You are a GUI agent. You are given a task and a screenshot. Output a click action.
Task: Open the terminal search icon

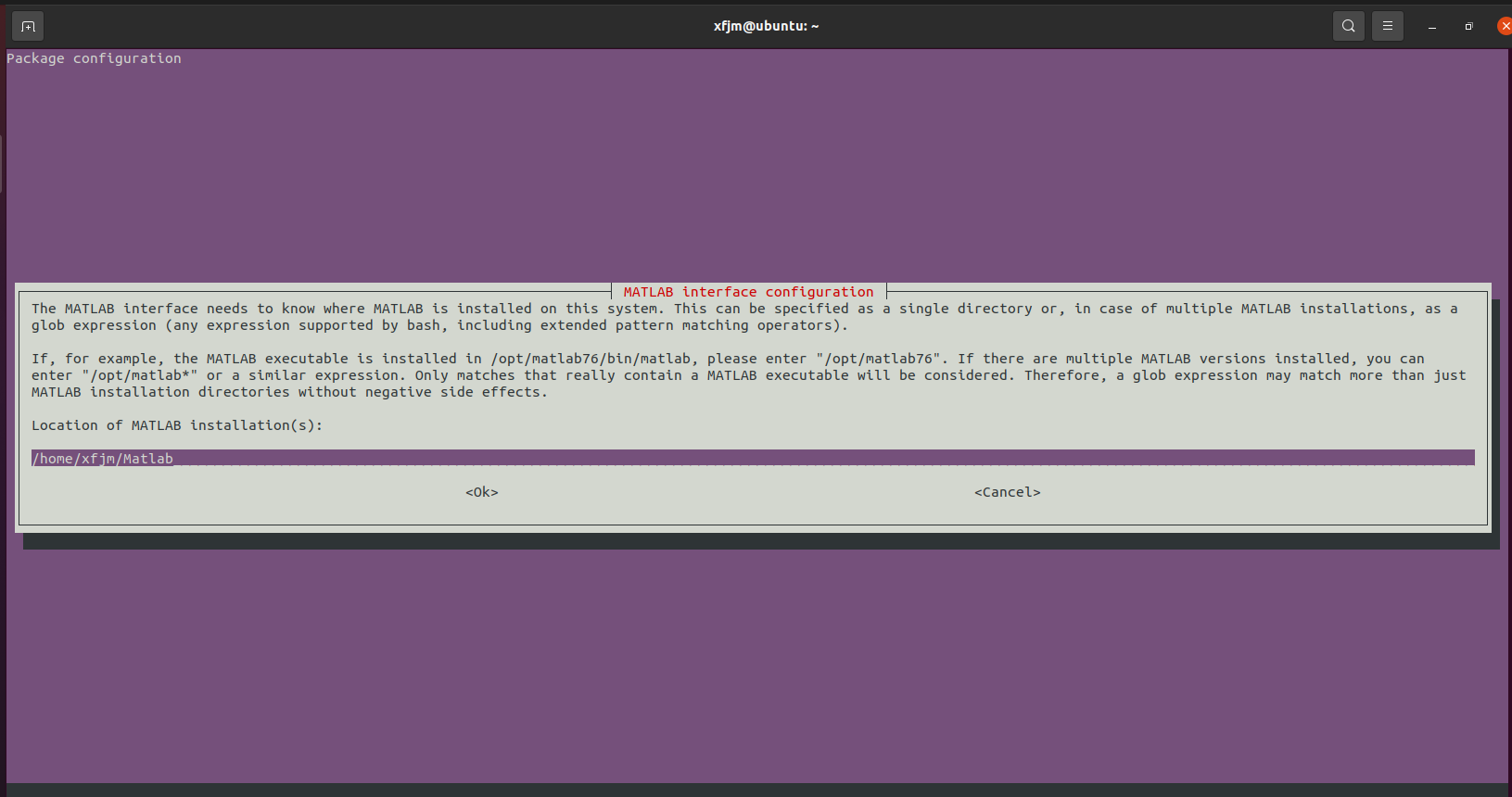(x=1349, y=26)
